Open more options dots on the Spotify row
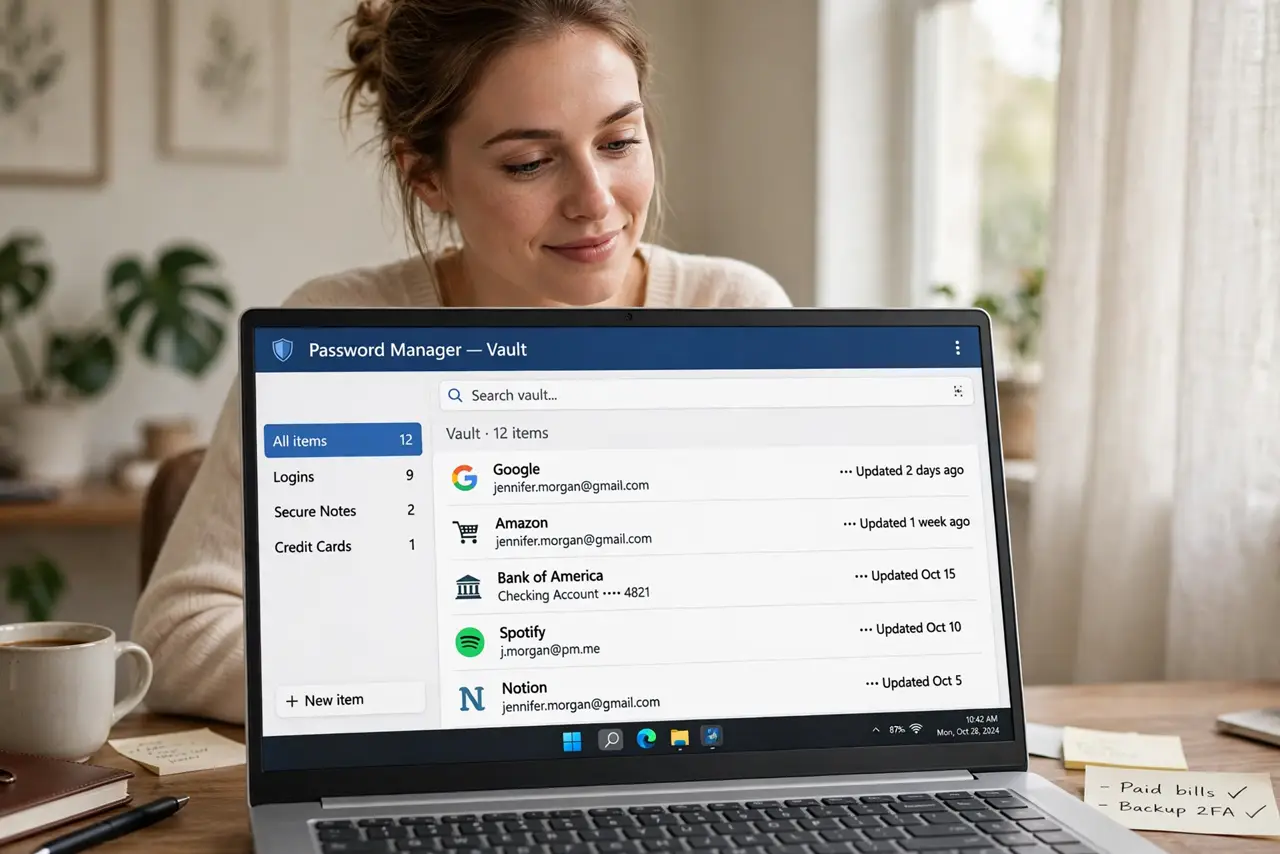Image resolution: width=1280 pixels, height=854 pixels. [866, 629]
